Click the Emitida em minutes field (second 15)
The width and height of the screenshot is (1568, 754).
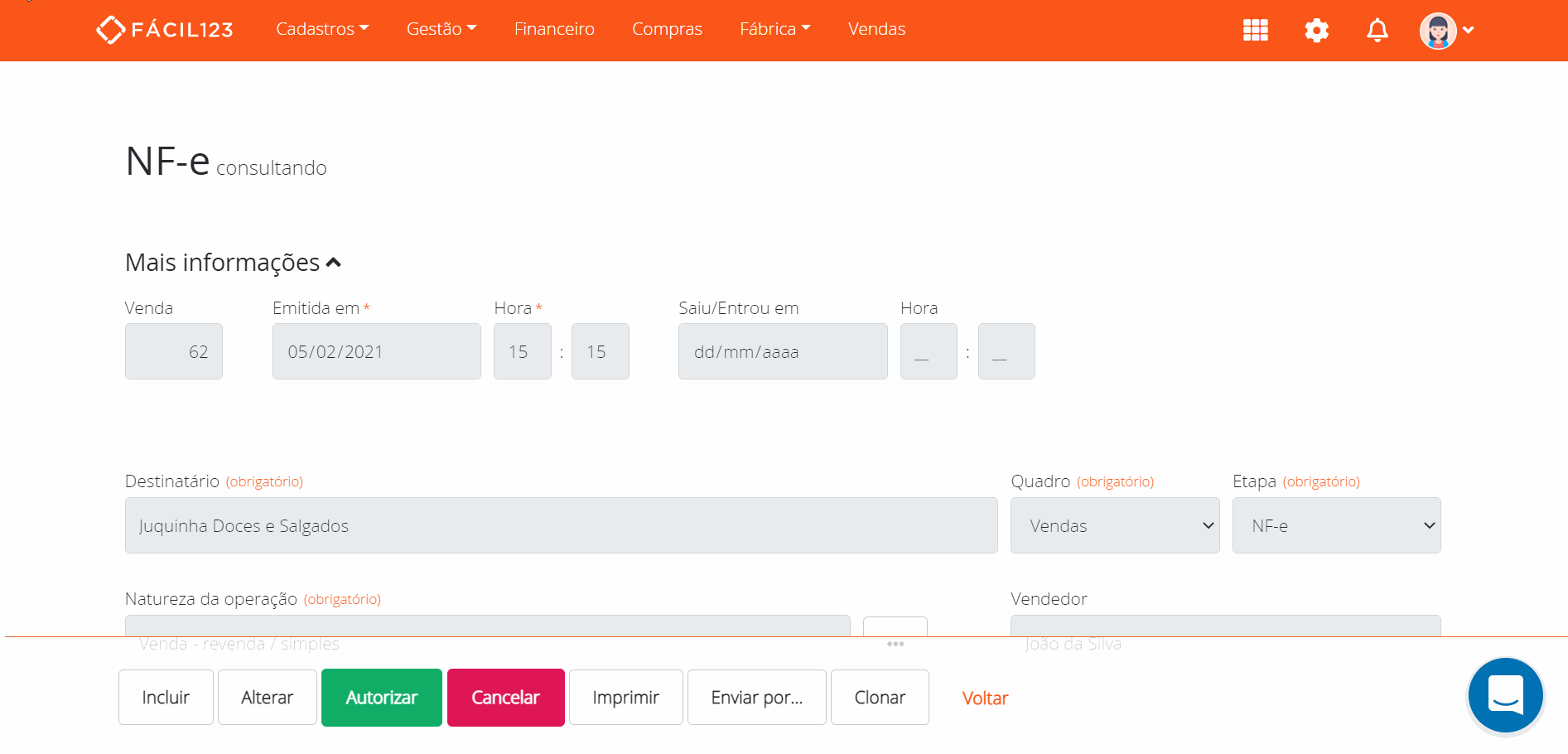coord(601,351)
